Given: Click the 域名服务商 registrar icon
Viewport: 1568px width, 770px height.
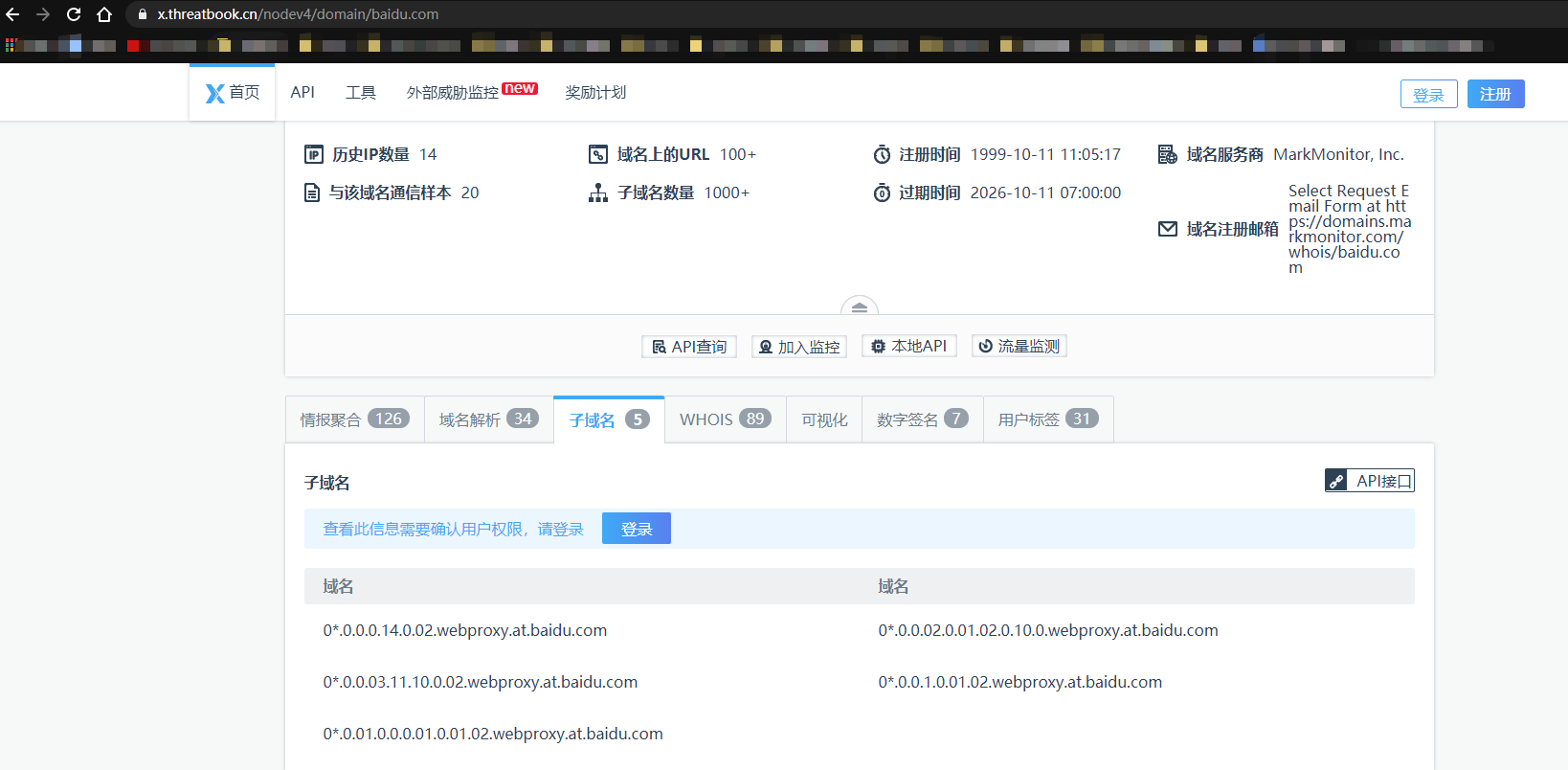Looking at the screenshot, I should coord(1168,154).
